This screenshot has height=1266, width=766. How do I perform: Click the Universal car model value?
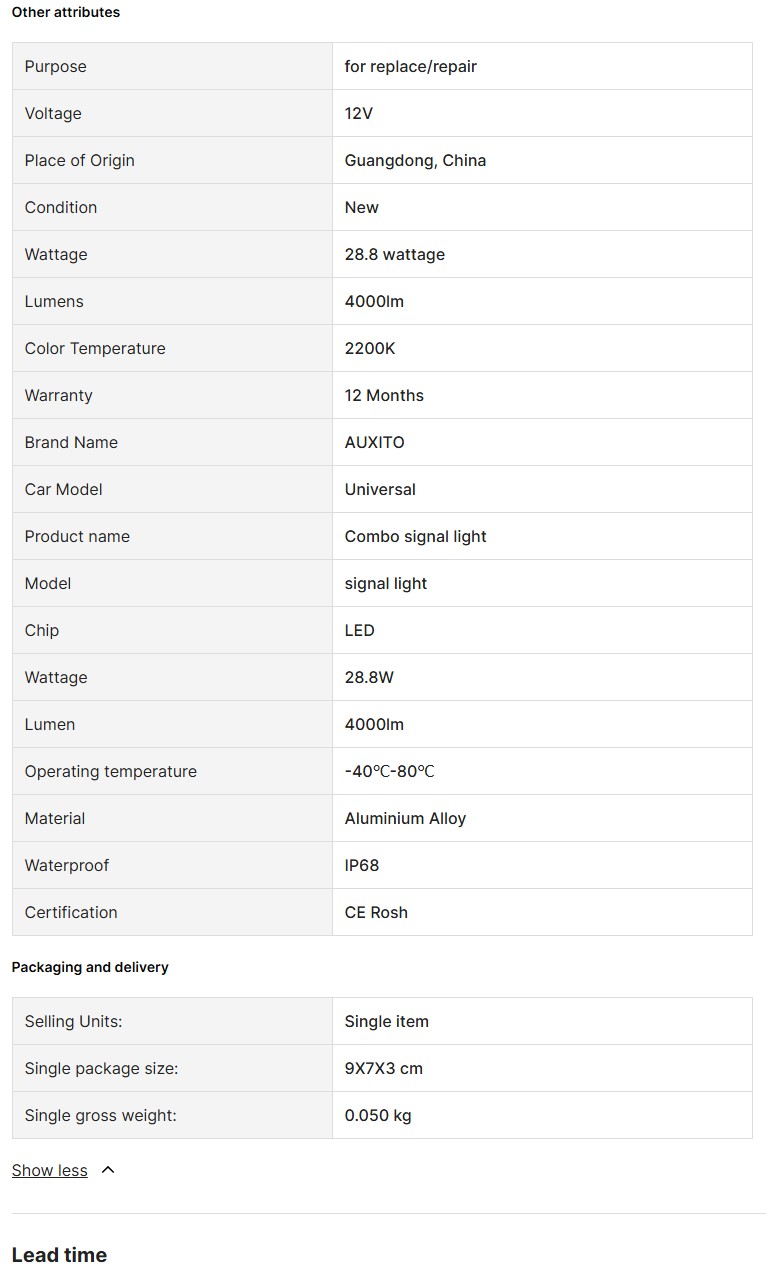click(380, 489)
